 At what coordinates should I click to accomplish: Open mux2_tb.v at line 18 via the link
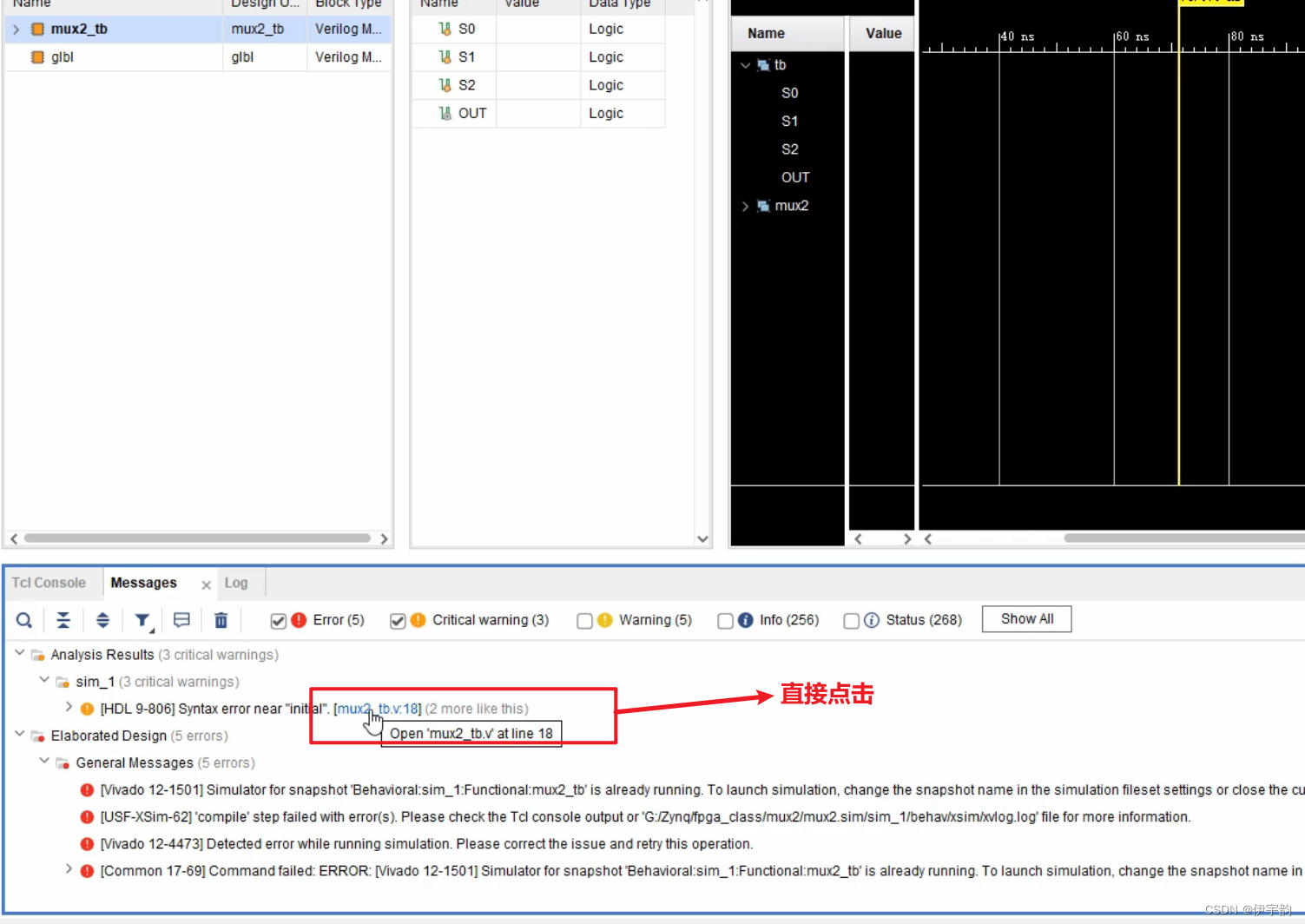pos(378,709)
